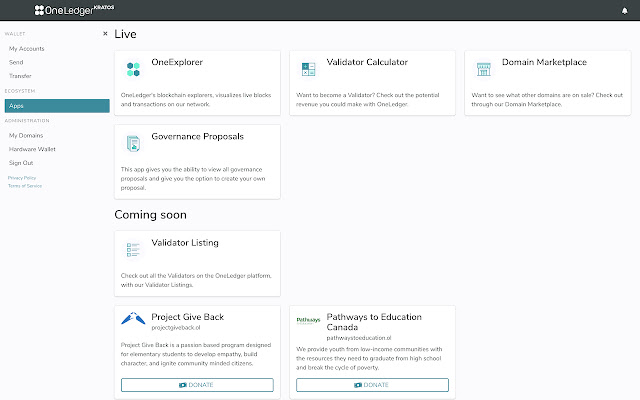Click Sign Out in the sidebar
640x400 pixels.
tap(21, 163)
